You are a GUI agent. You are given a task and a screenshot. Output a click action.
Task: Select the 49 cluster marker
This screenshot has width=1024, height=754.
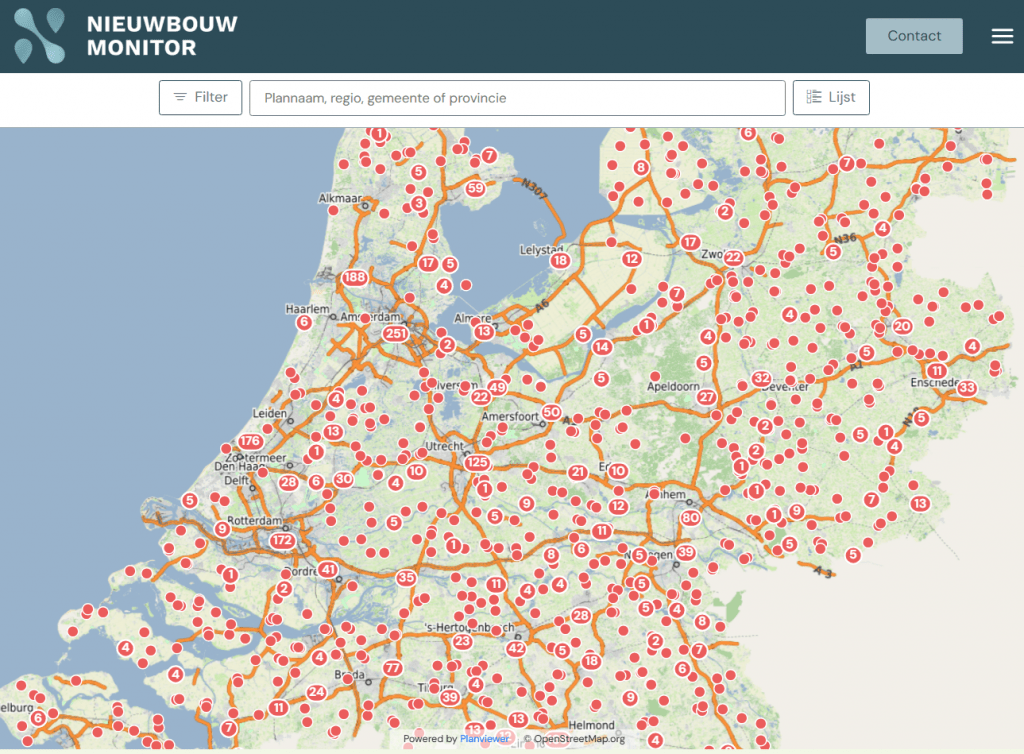pos(497,387)
